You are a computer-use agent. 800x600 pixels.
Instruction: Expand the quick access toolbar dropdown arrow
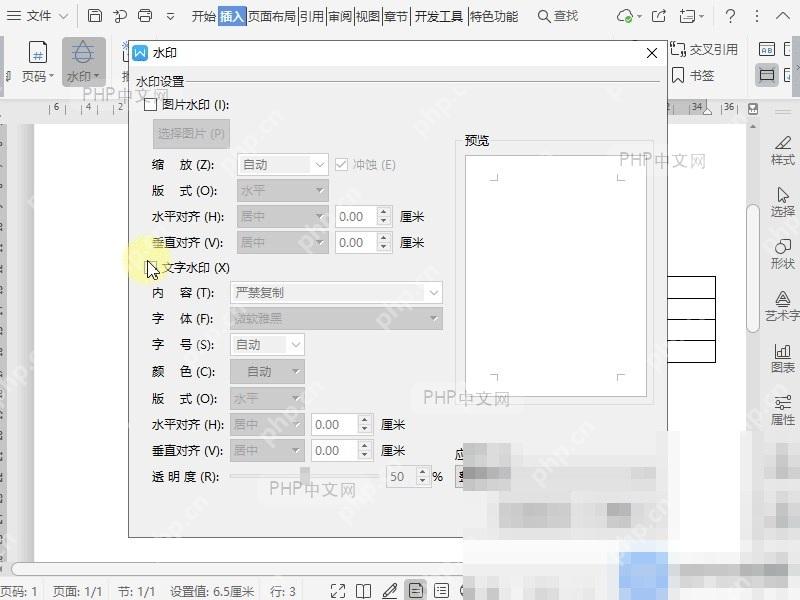[170, 17]
